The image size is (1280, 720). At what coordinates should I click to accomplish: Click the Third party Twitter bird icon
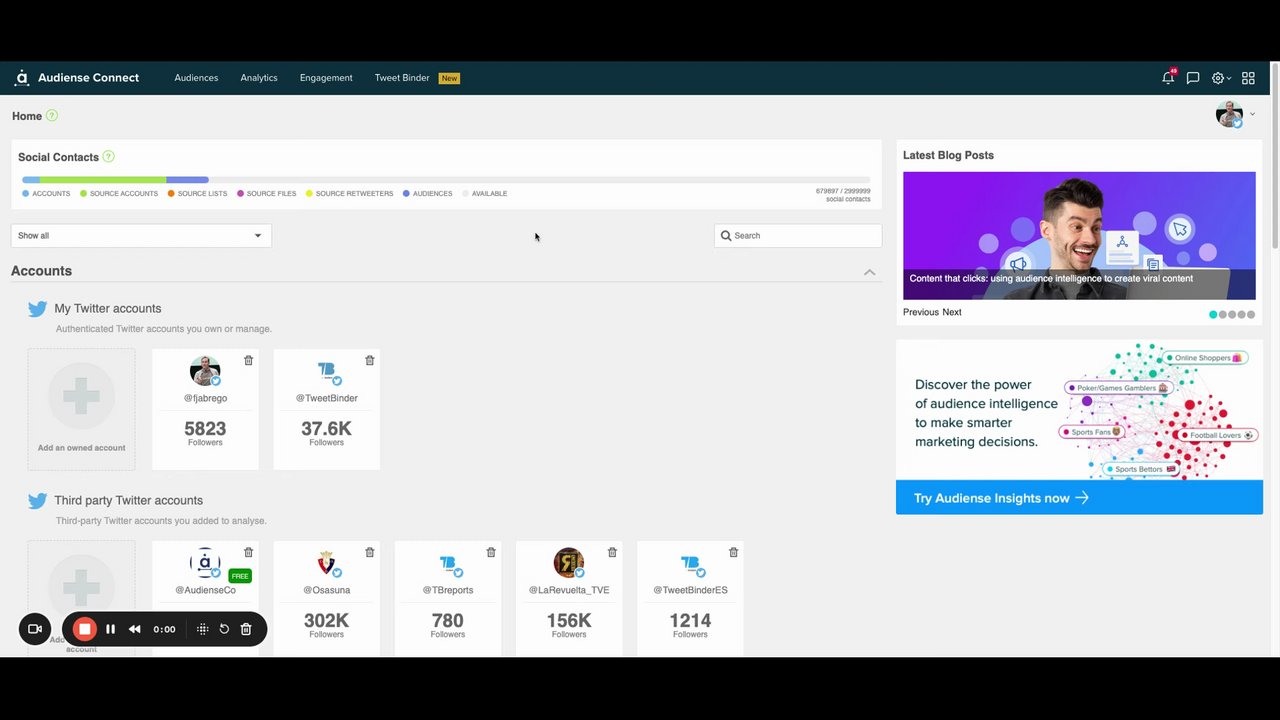click(x=38, y=501)
